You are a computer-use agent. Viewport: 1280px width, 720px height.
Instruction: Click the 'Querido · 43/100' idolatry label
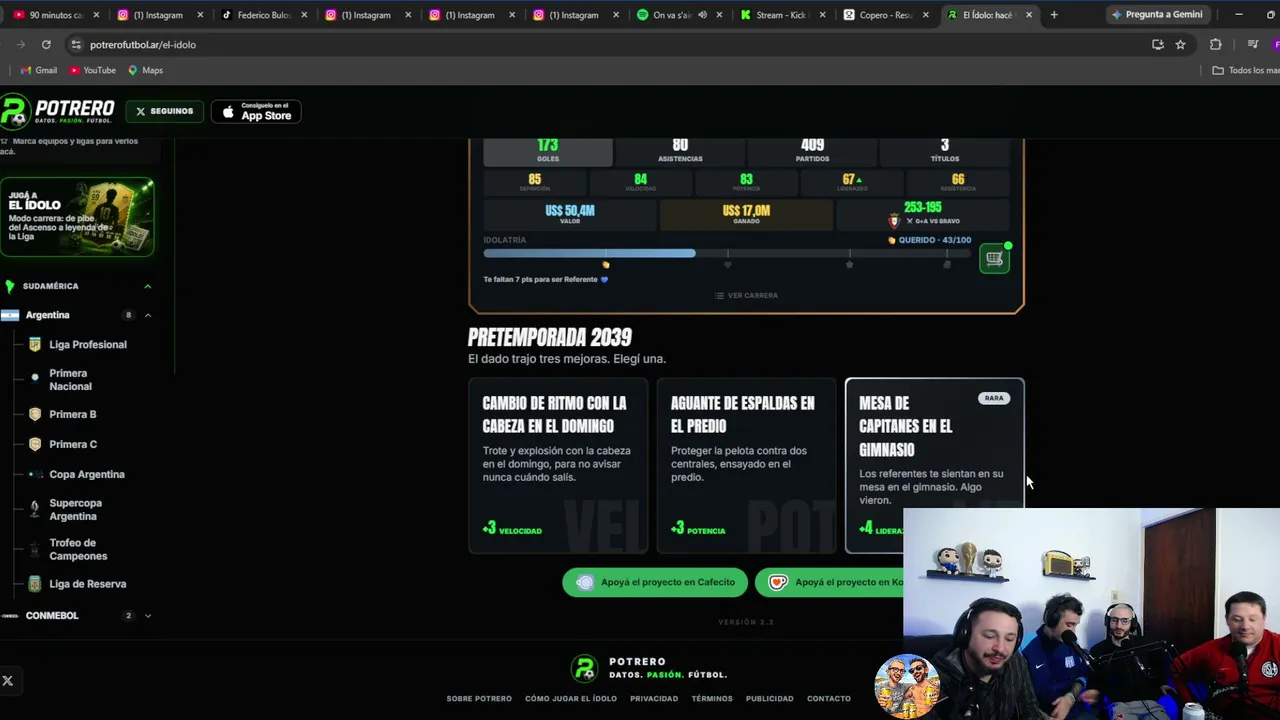pos(930,240)
